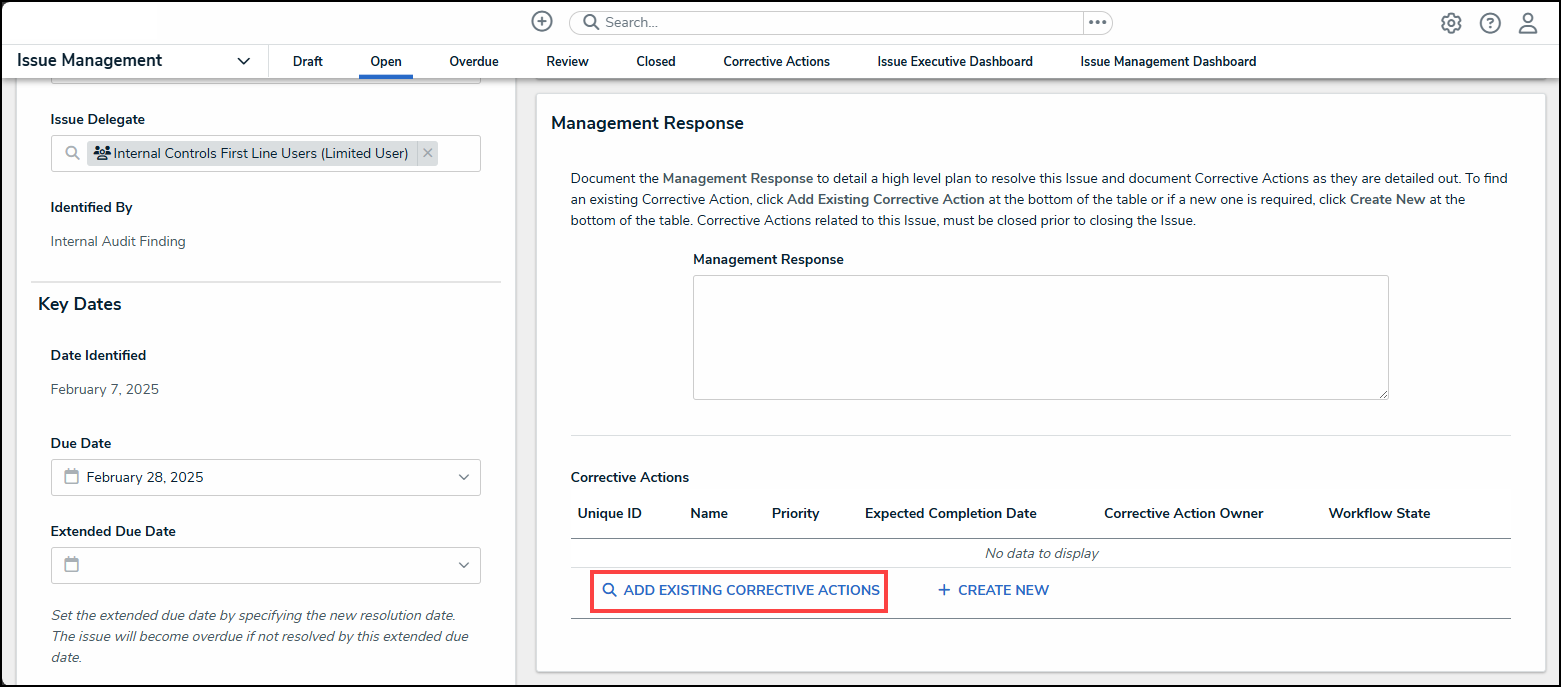
Task: Open the user profile icon
Action: tap(1528, 22)
